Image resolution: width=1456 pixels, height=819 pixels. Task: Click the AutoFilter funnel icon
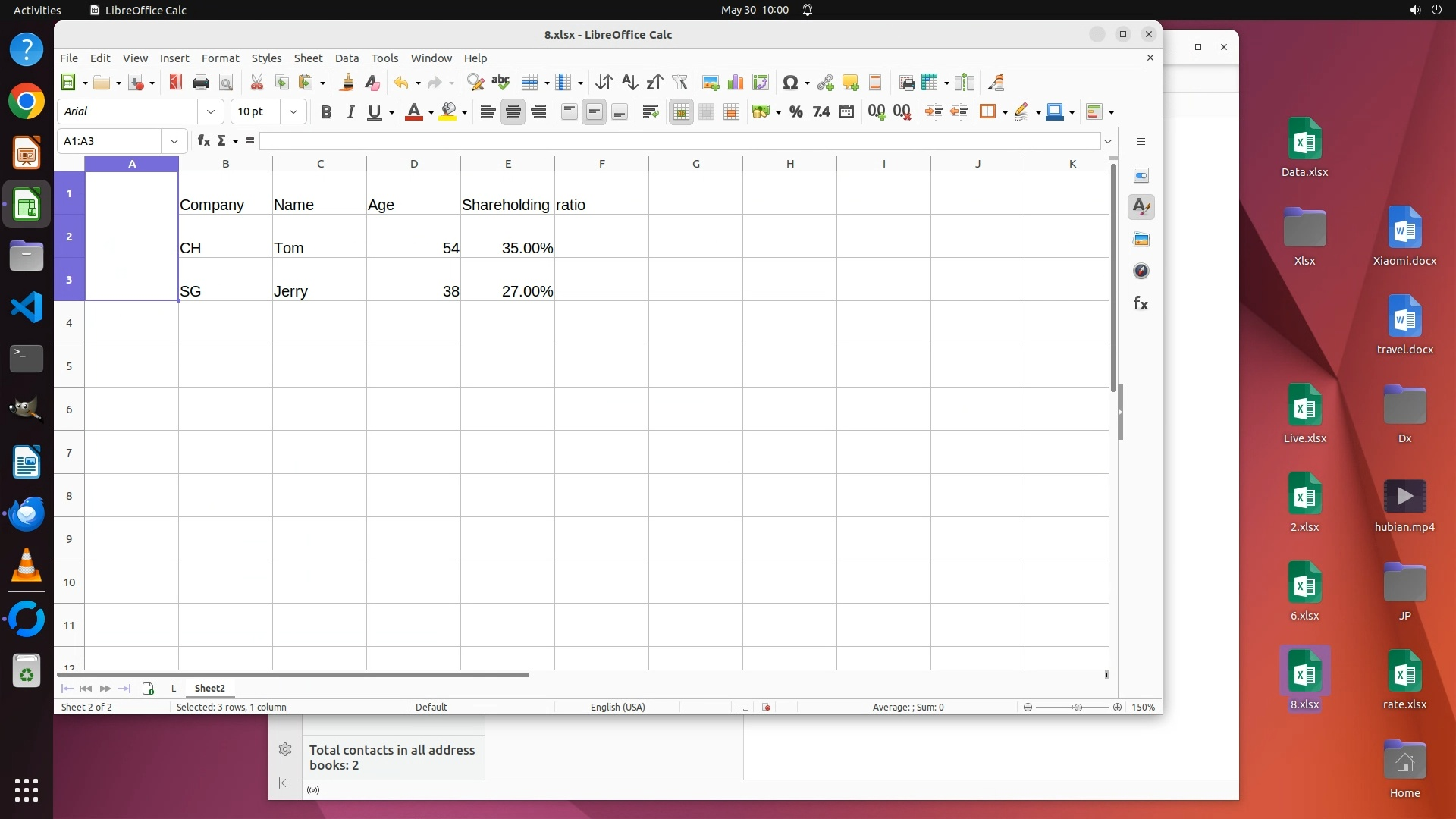pyautogui.click(x=679, y=83)
